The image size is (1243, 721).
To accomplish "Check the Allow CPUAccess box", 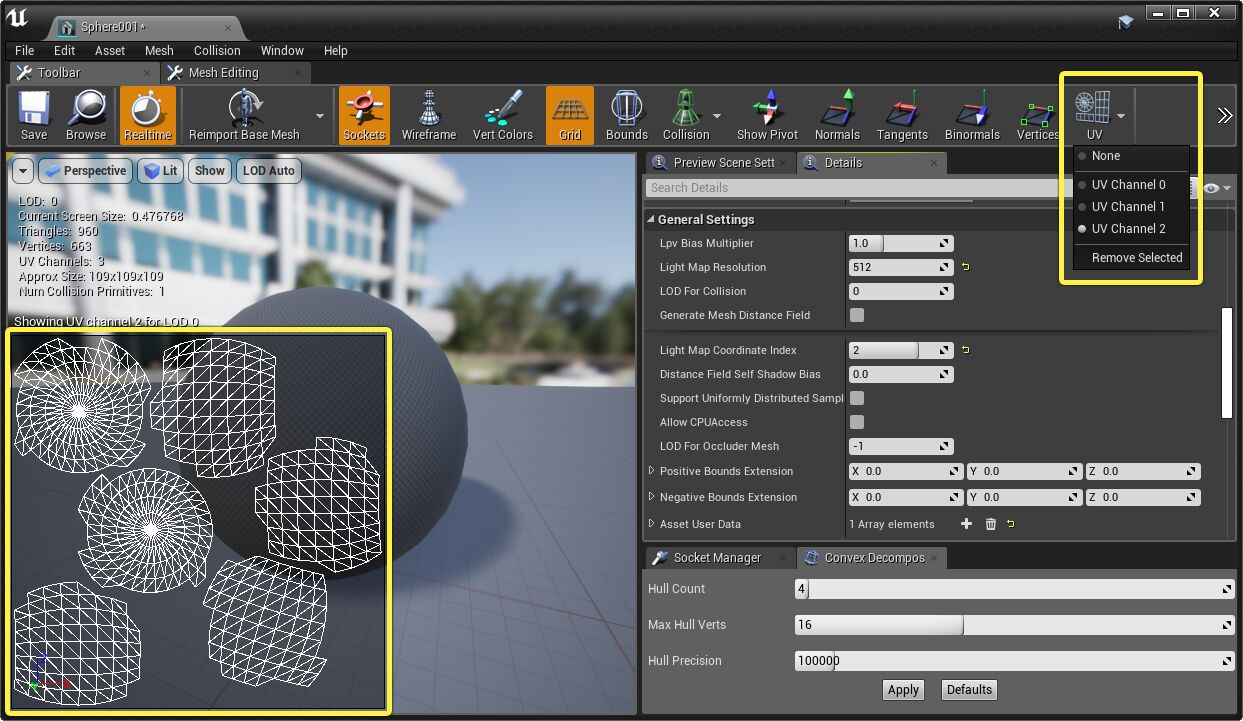I will coord(857,422).
